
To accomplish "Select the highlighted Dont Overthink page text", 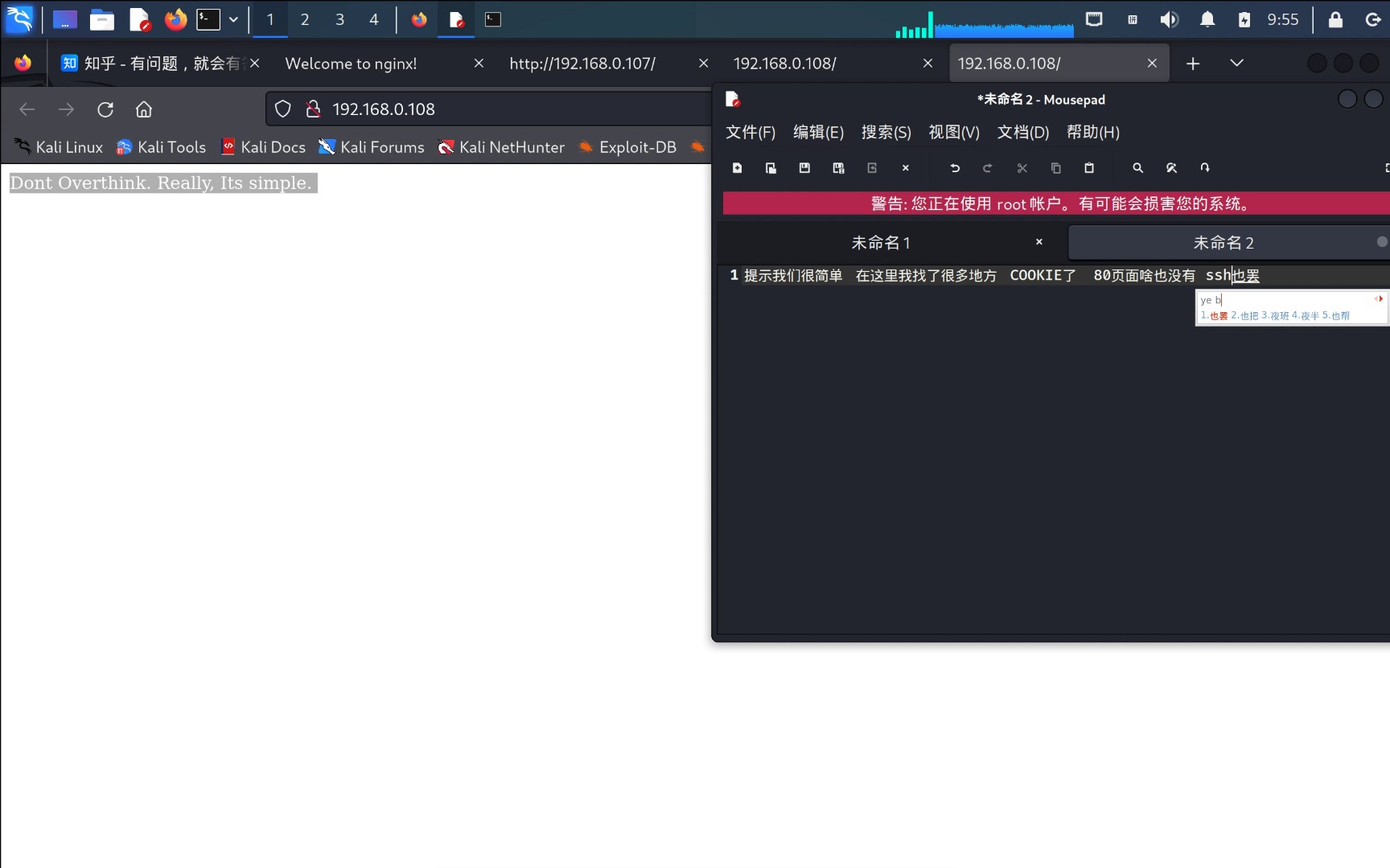I will 163,183.
